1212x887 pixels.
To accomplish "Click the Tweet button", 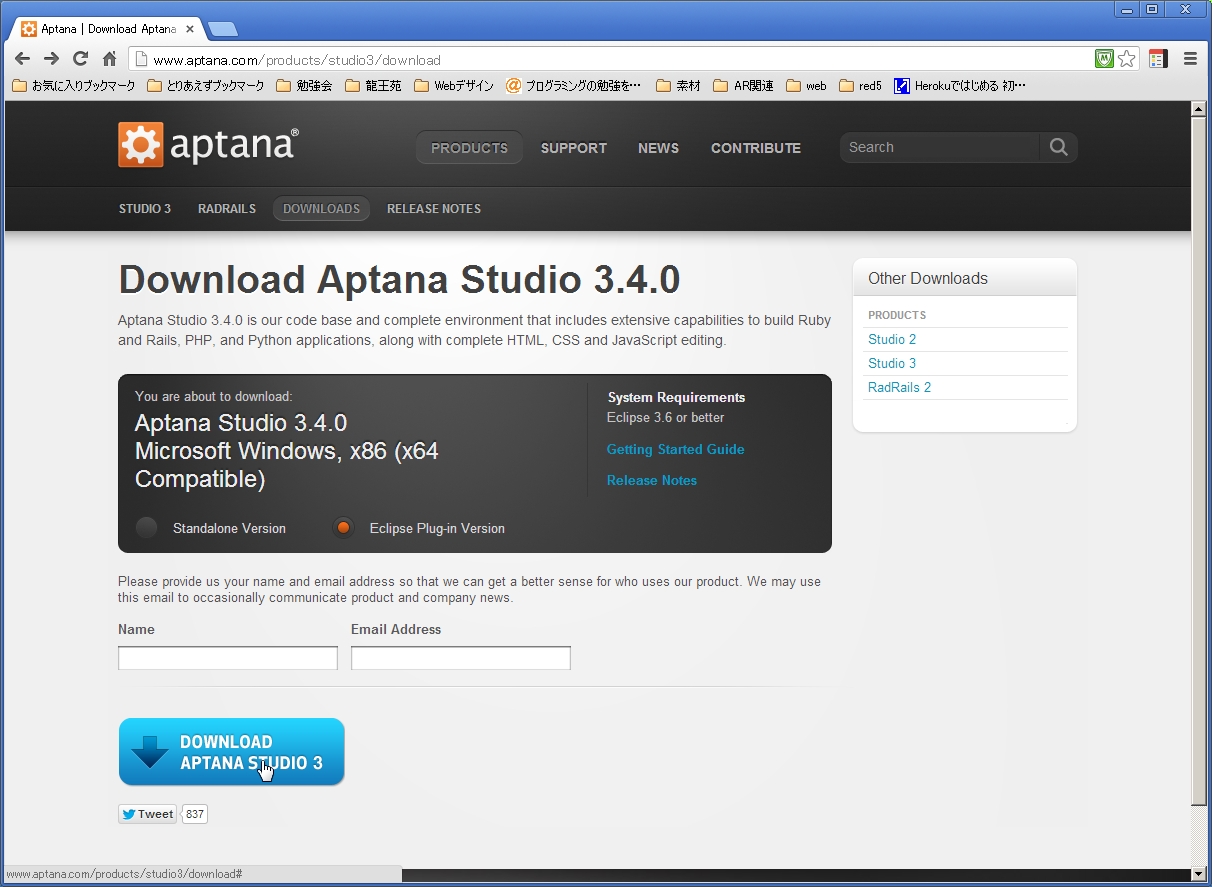I will 147,814.
